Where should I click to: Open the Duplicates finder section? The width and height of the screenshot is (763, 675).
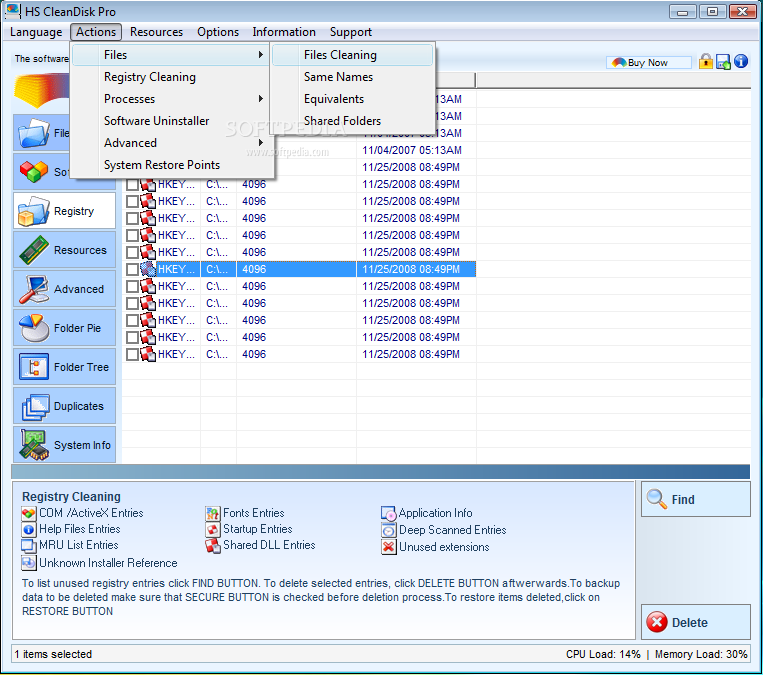point(64,405)
